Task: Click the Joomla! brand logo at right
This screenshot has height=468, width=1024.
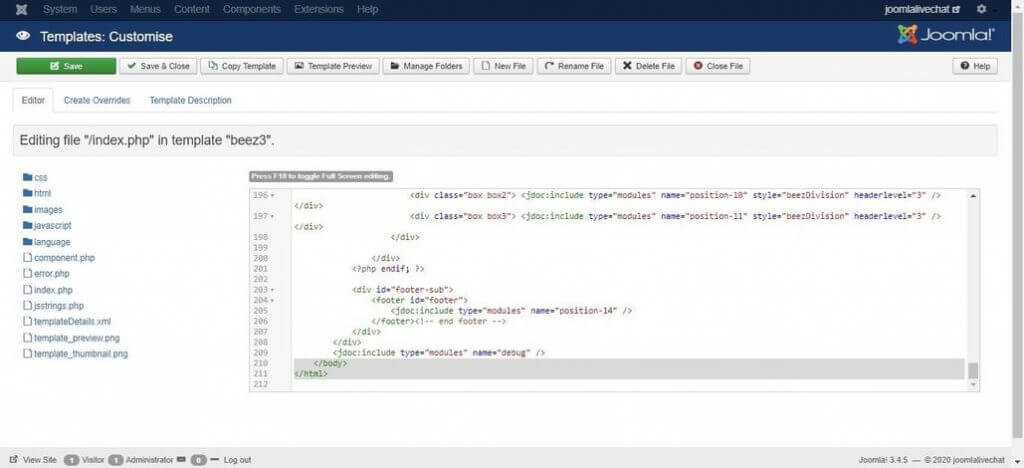Action: pos(947,35)
